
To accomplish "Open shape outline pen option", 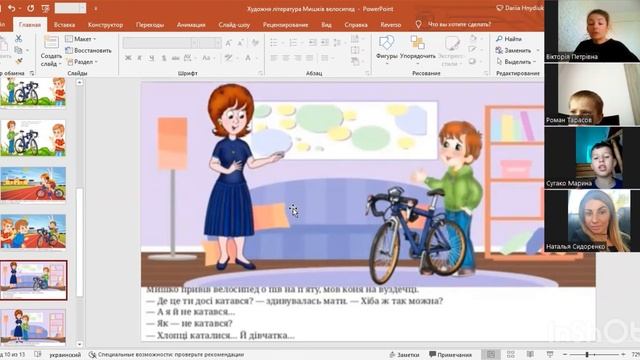I will 473,50.
